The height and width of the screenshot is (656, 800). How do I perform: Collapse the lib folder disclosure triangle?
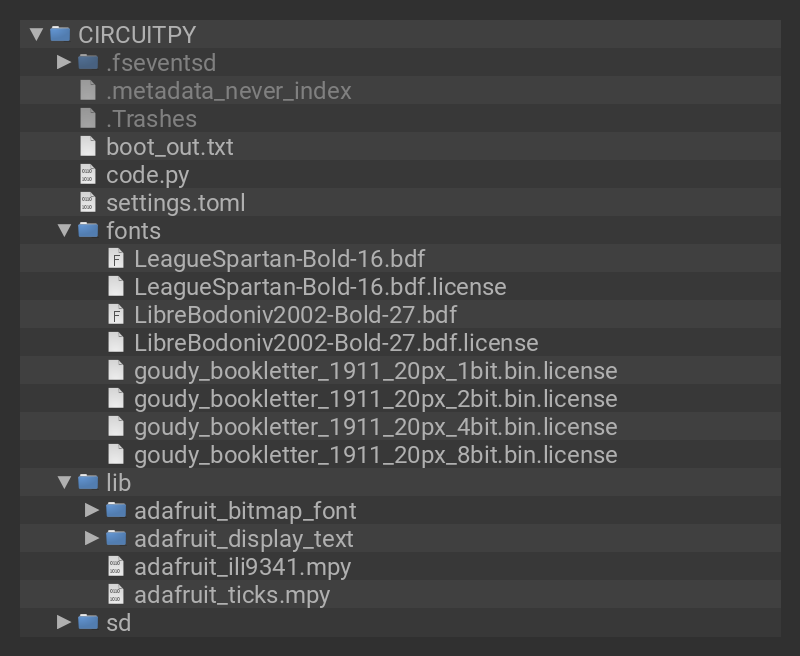[x=64, y=482]
